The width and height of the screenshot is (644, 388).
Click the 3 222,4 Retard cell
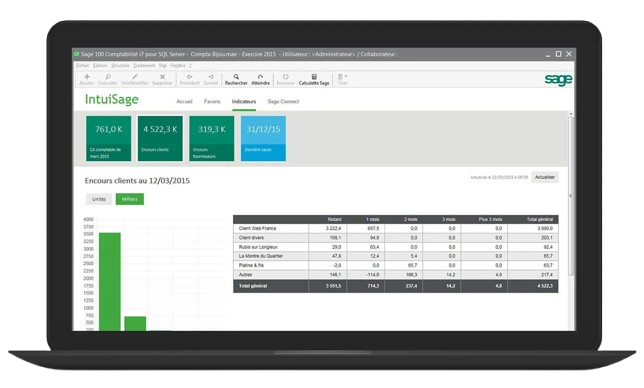pos(334,228)
